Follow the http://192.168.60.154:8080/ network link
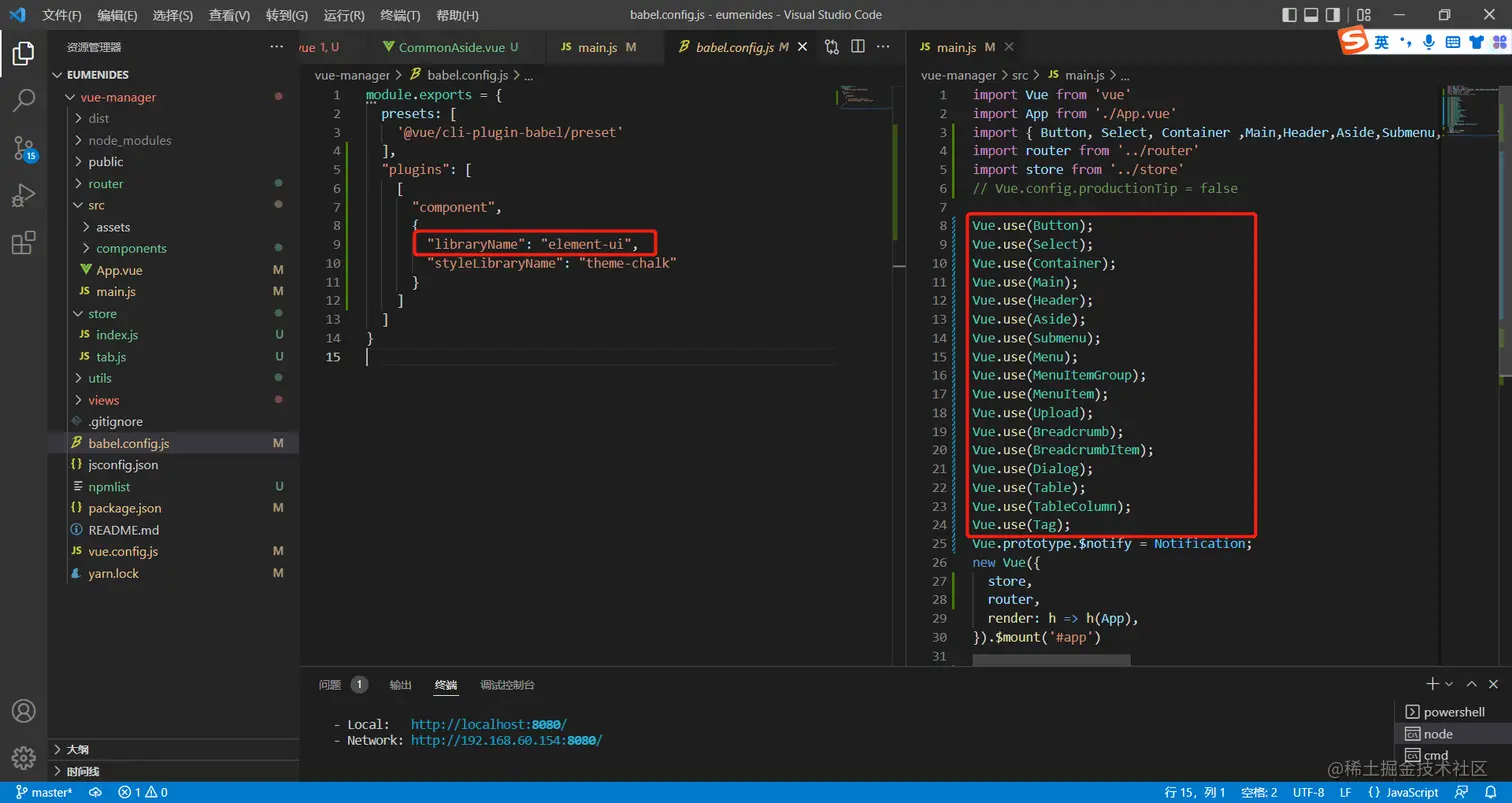Viewport: 1512px width, 803px height. [506, 740]
